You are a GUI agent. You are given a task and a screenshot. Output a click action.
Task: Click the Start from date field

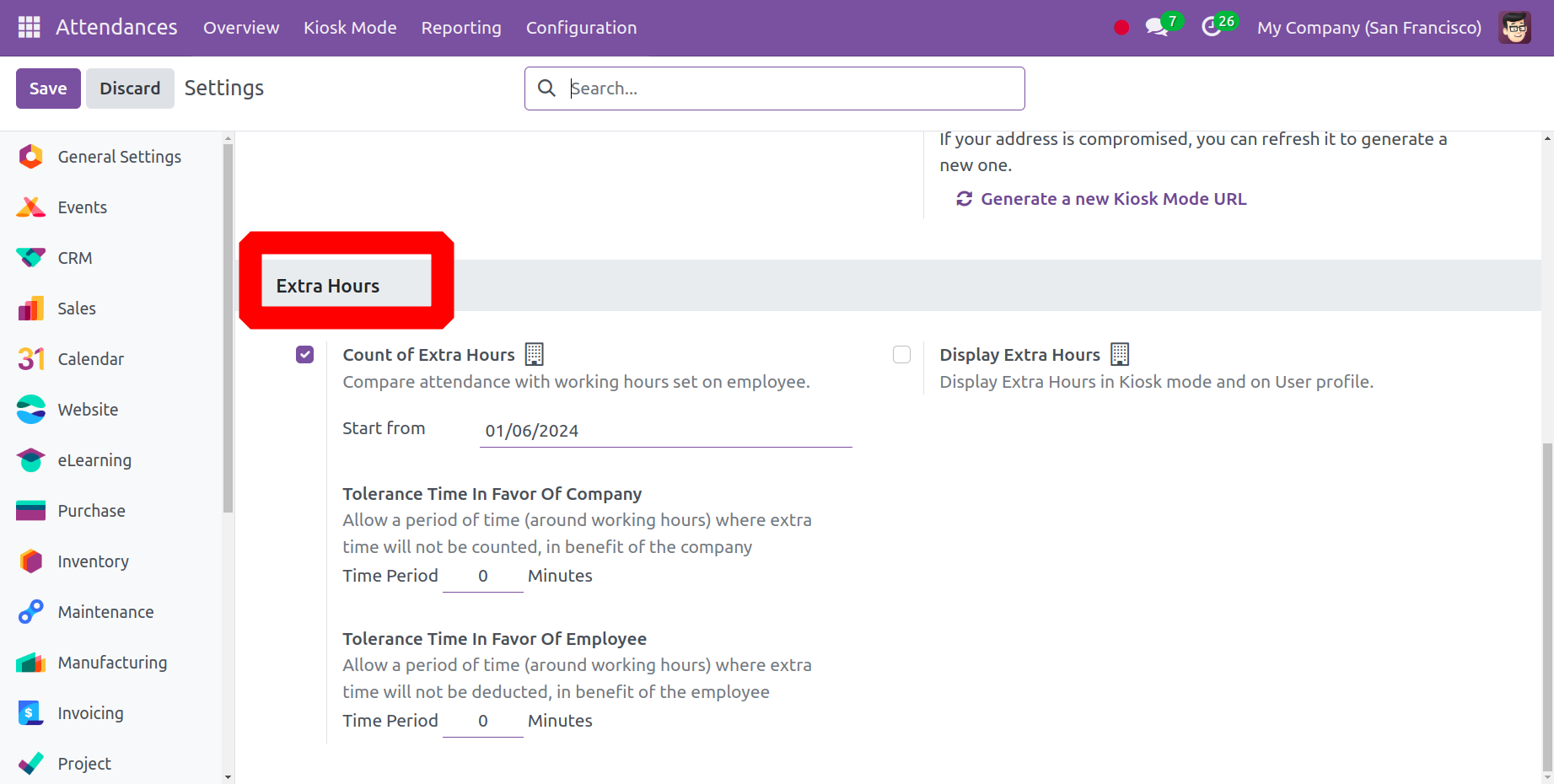pyautogui.click(x=664, y=431)
